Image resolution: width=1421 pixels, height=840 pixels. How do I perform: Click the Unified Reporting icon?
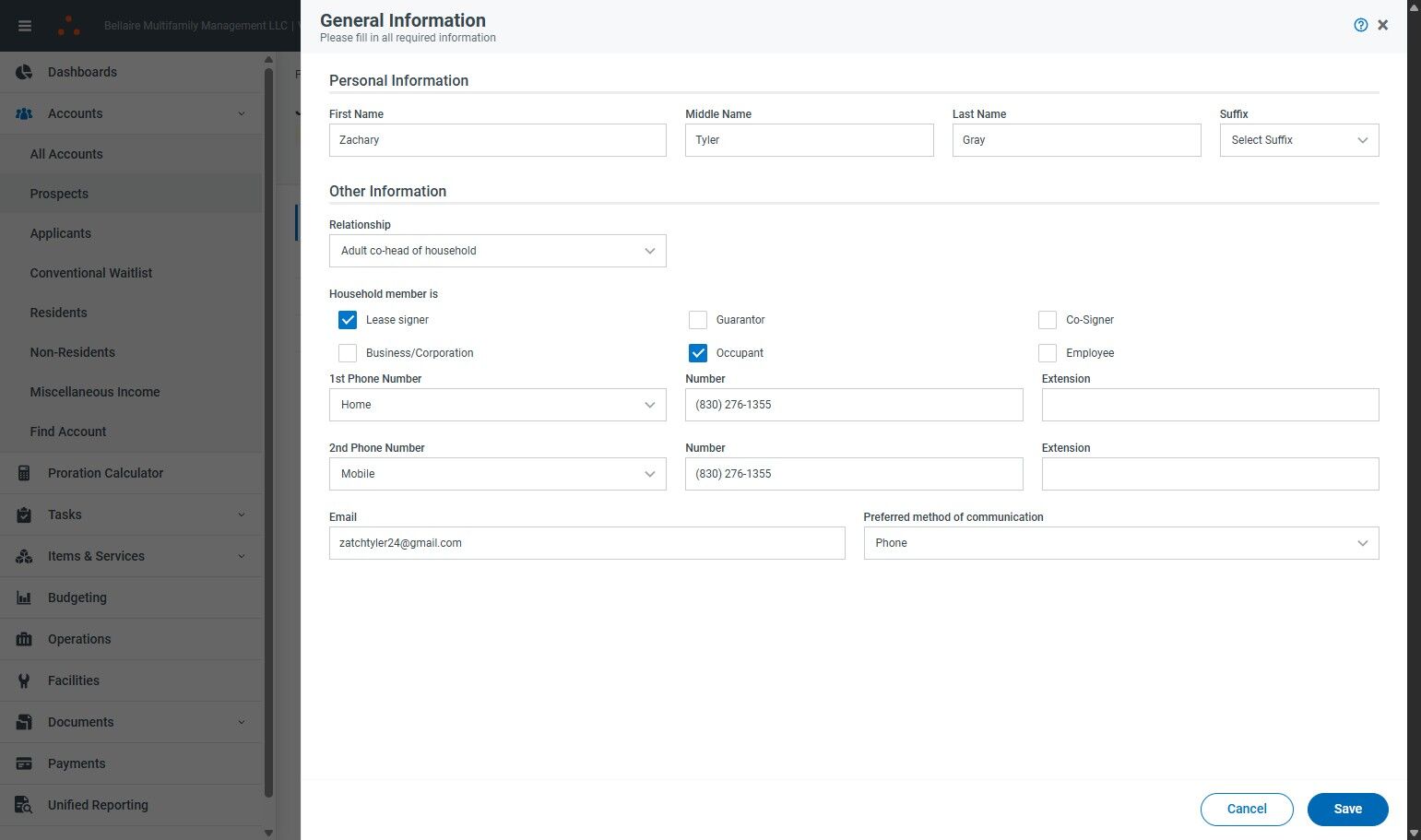click(25, 805)
